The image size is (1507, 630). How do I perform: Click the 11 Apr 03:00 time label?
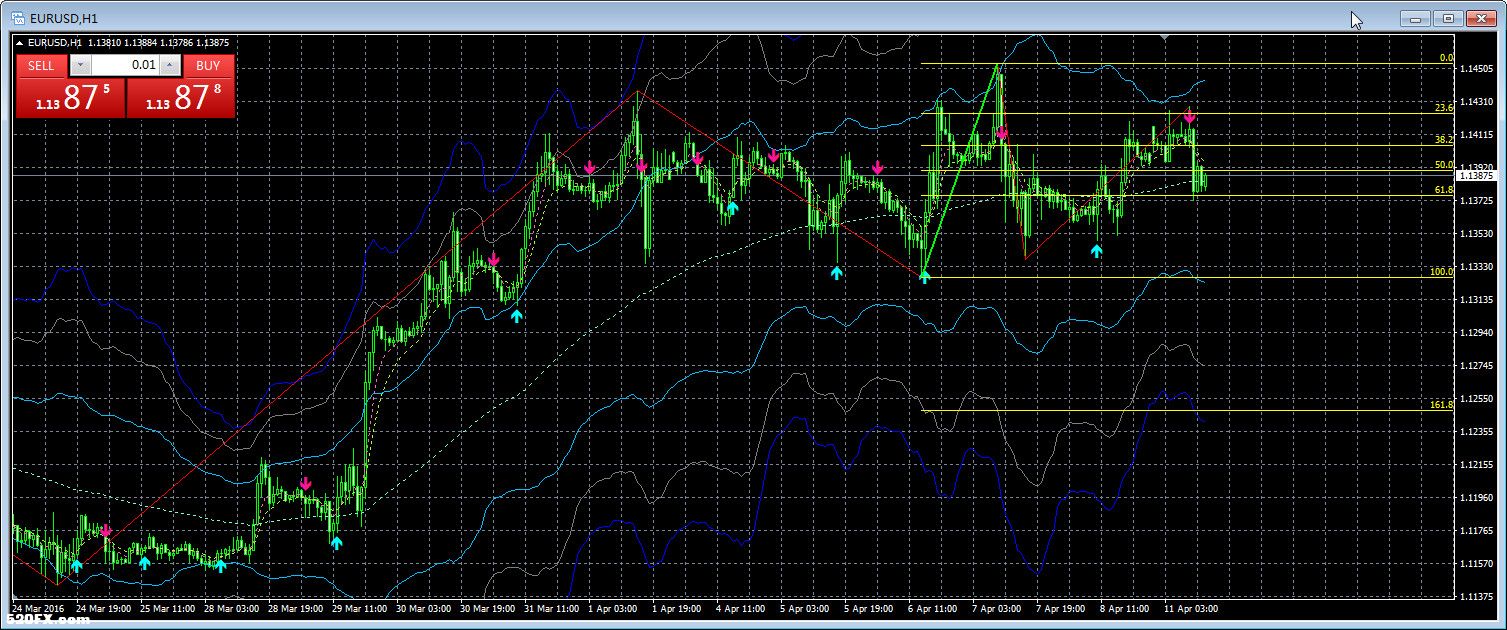1189,608
